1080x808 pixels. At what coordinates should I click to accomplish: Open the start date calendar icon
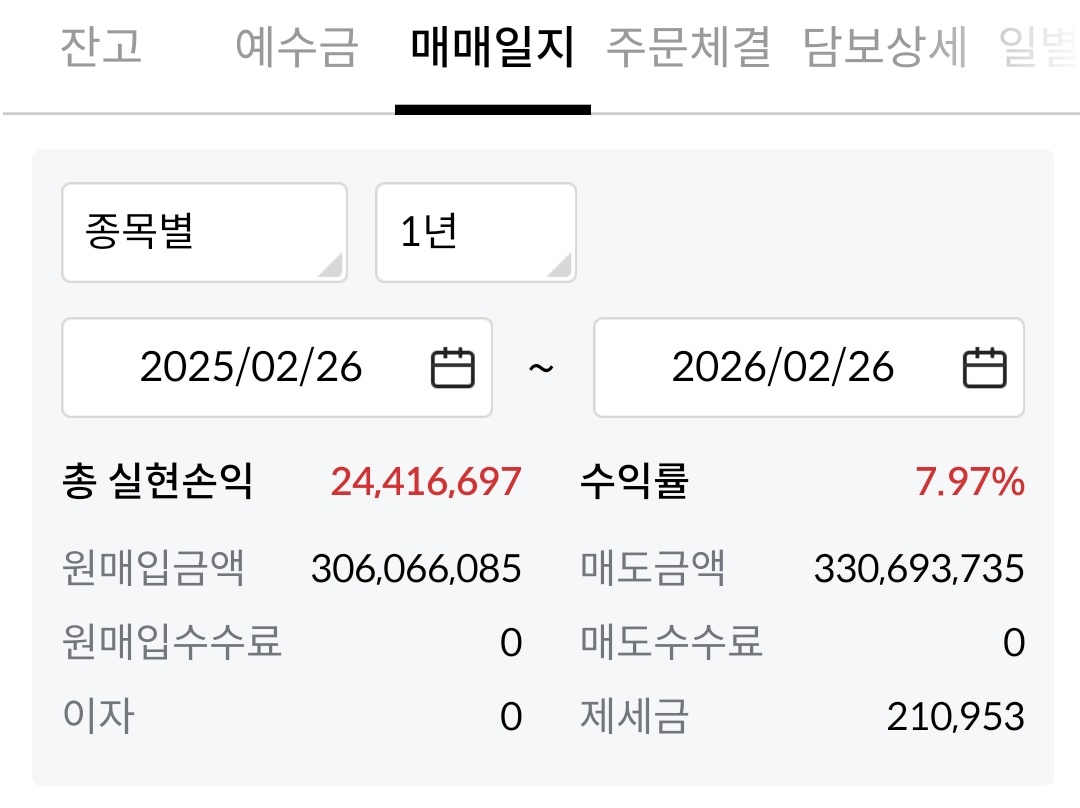pyautogui.click(x=452, y=368)
